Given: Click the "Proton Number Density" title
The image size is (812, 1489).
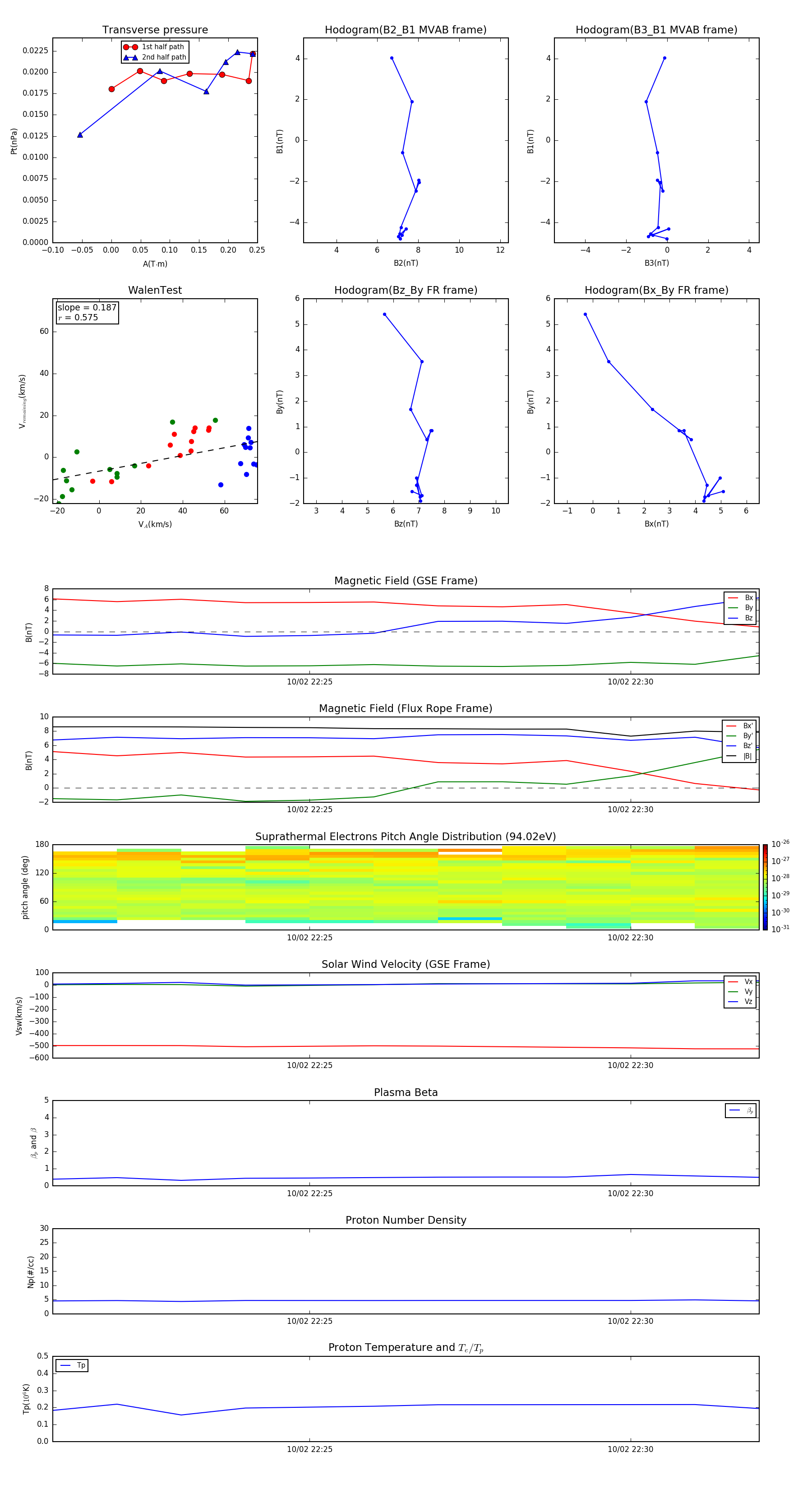Looking at the screenshot, I should tap(406, 1220).
